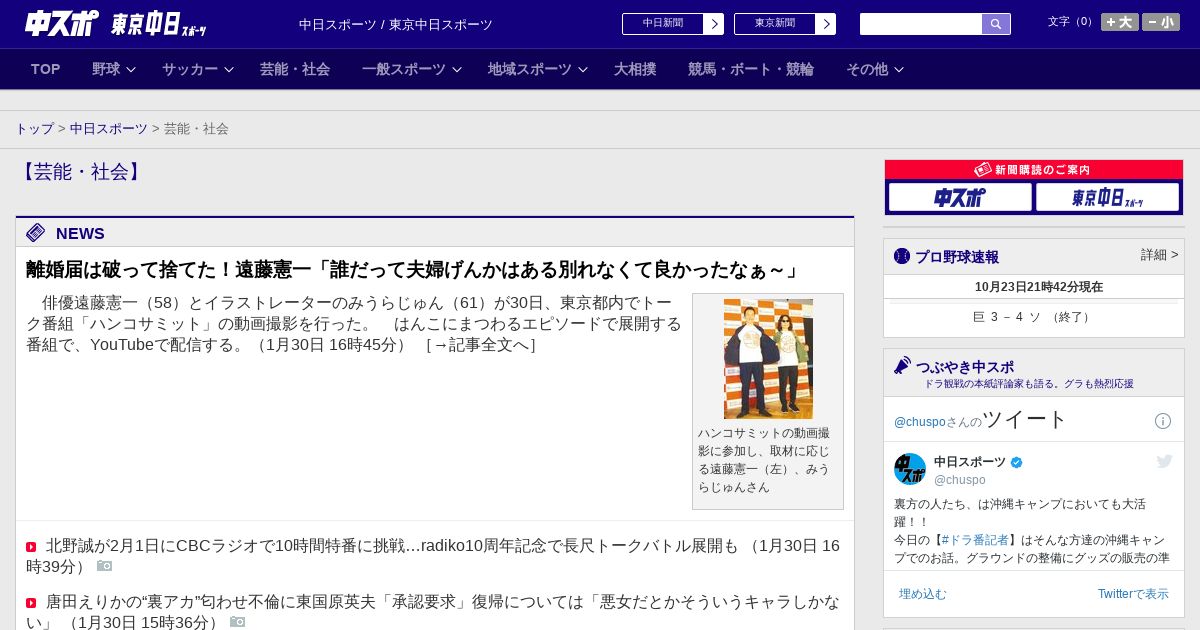Open the つぶやき中スポ heading link
Image resolution: width=1200 pixels, height=630 pixels.
pyautogui.click(x=965, y=367)
